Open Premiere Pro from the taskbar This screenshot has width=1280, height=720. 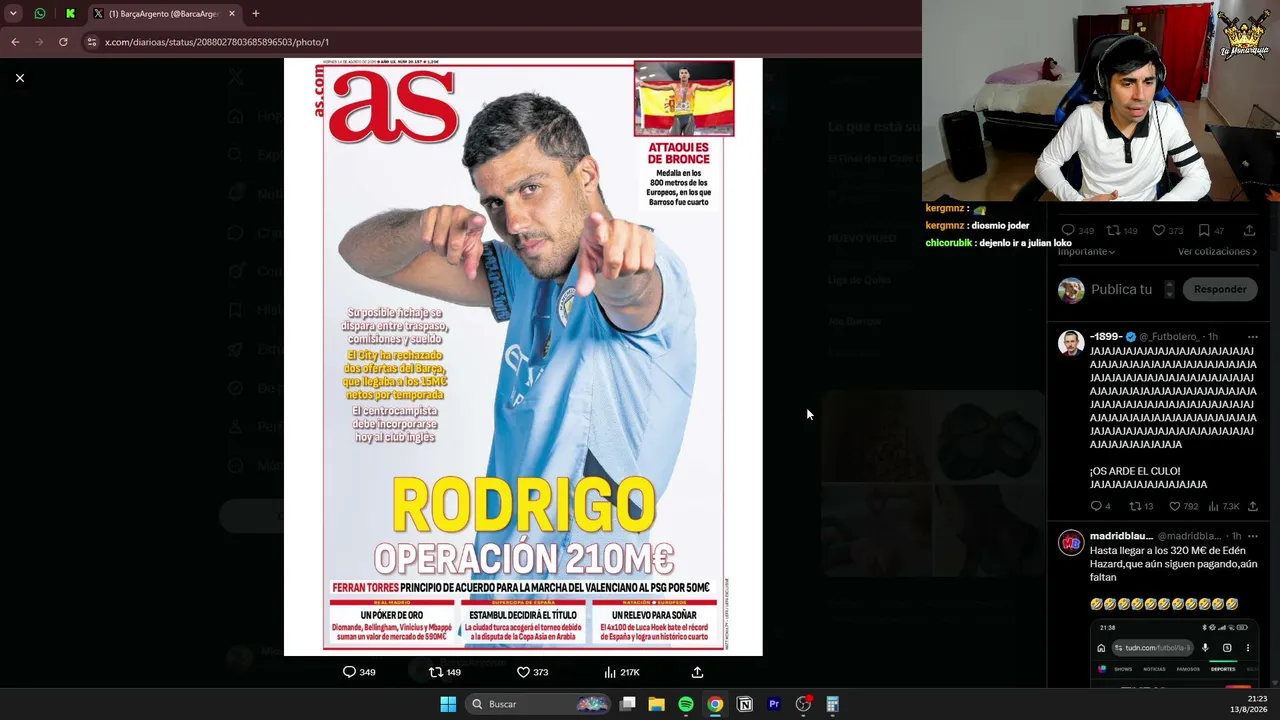pyautogui.click(x=774, y=704)
